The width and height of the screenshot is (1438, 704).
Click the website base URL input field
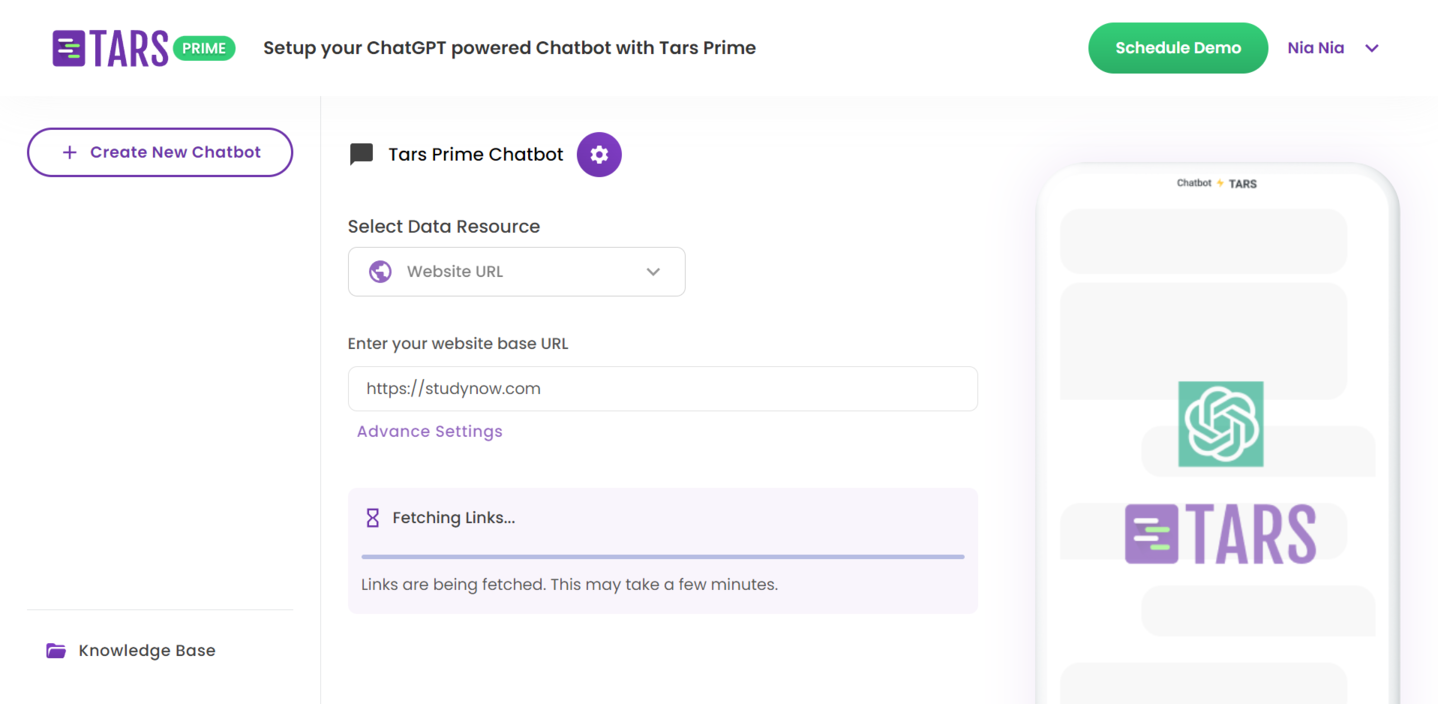tap(662, 389)
